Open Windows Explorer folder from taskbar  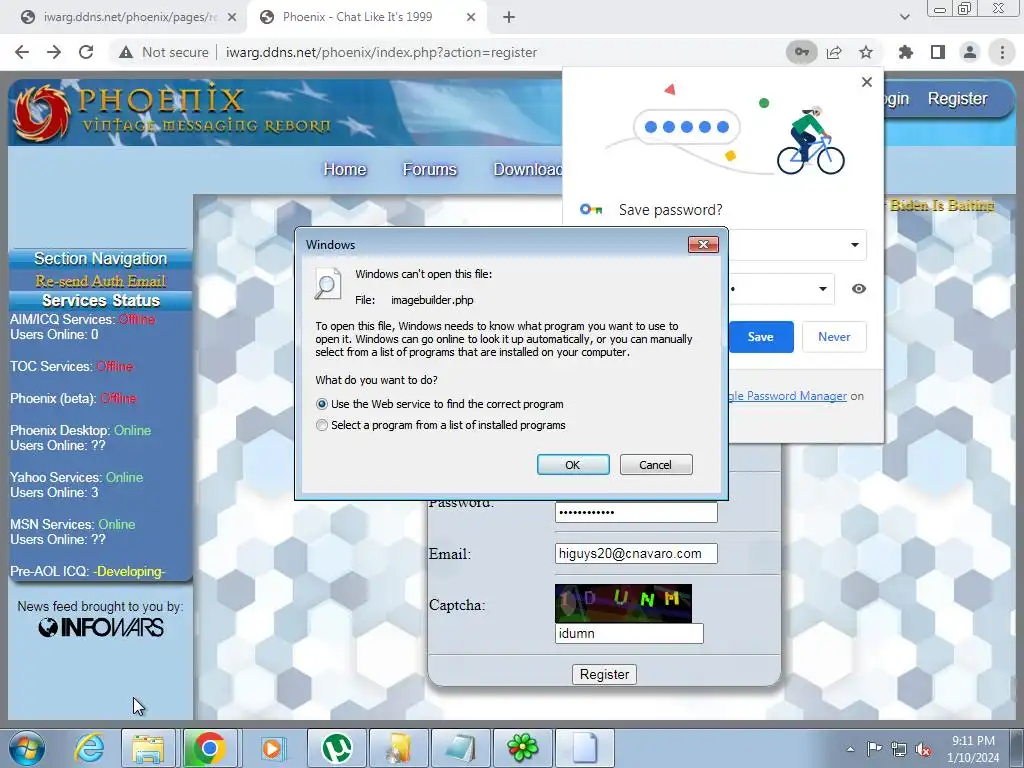coord(148,748)
